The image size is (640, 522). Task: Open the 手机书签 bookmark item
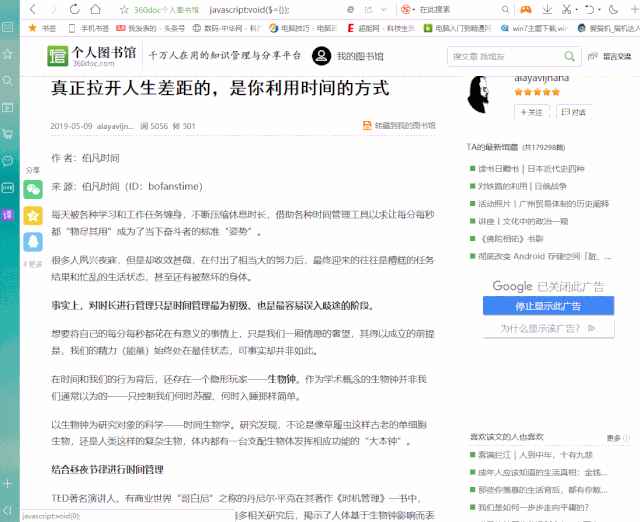[89, 28]
